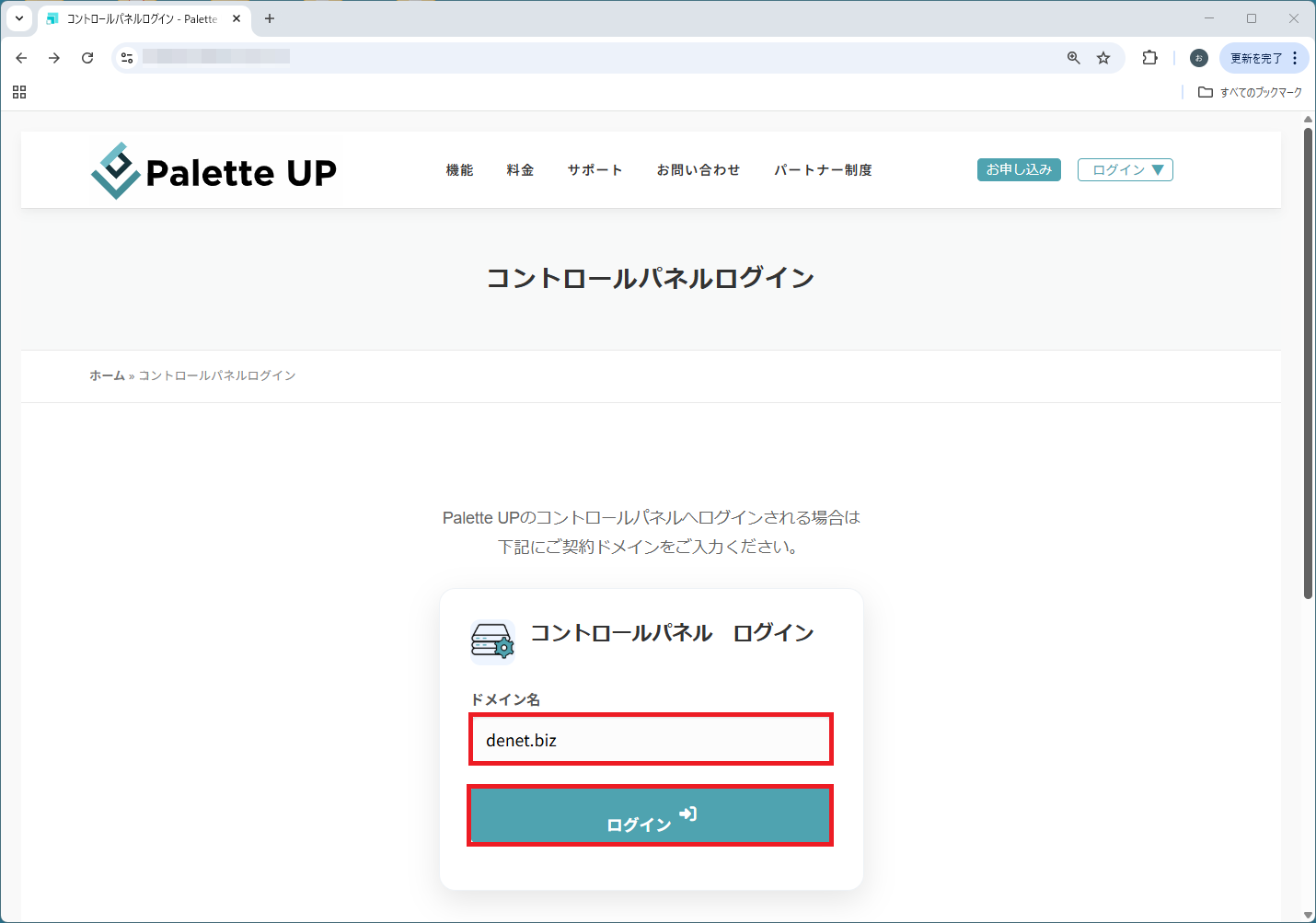Image resolution: width=1316 pixels, height=923 pixels.
Task: Open the browser extensions puzzle icon
Action: pyautogui.click(x=1149, y=58)
